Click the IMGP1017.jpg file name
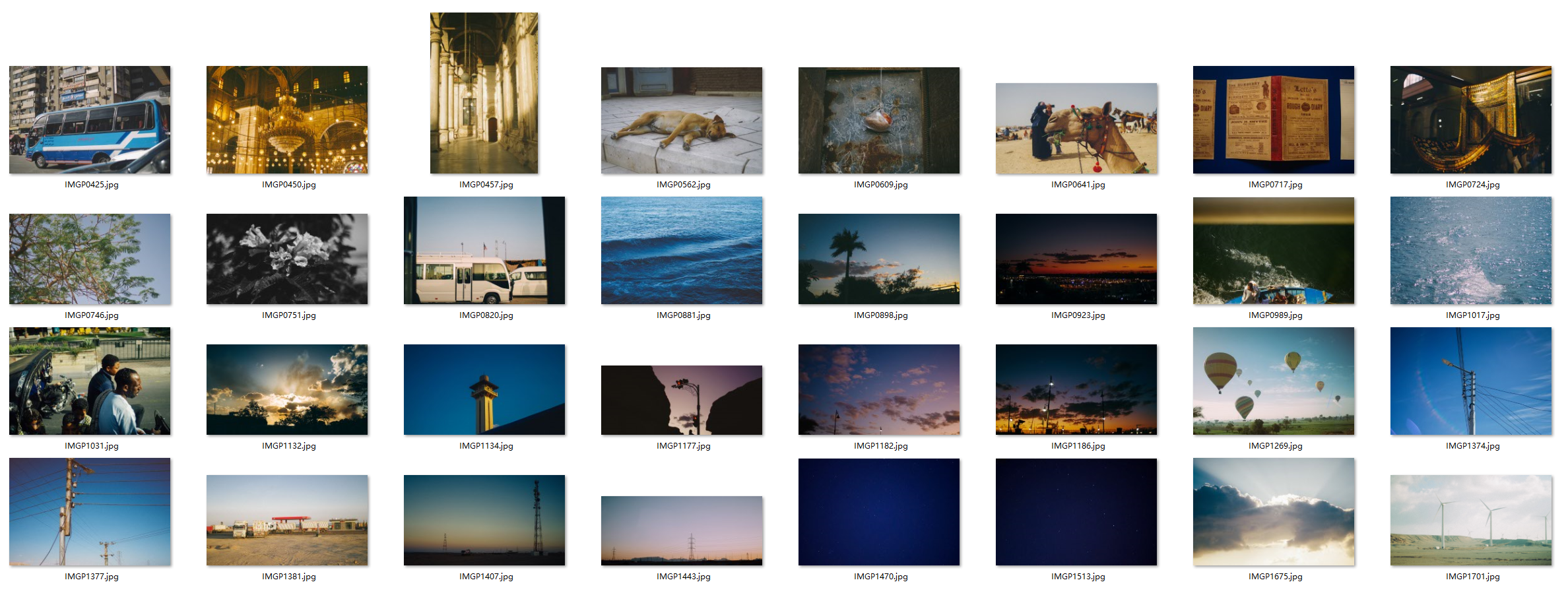The width and height of the screenshot is (1568, 607). [x=1473, y=315]
